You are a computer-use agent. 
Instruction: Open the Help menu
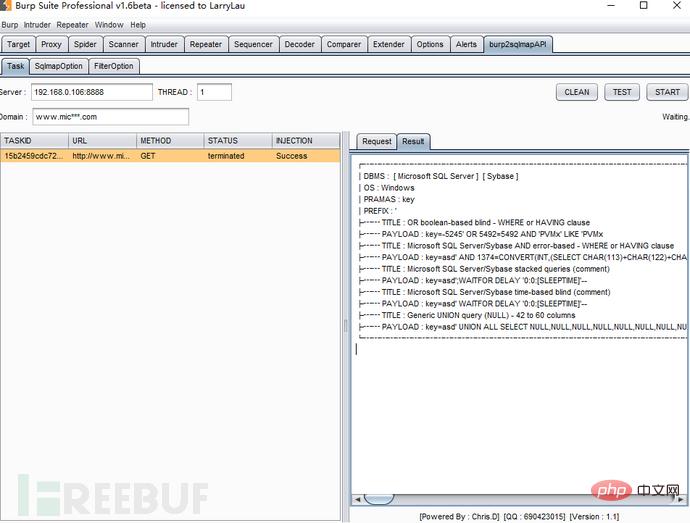coord(138,25)
